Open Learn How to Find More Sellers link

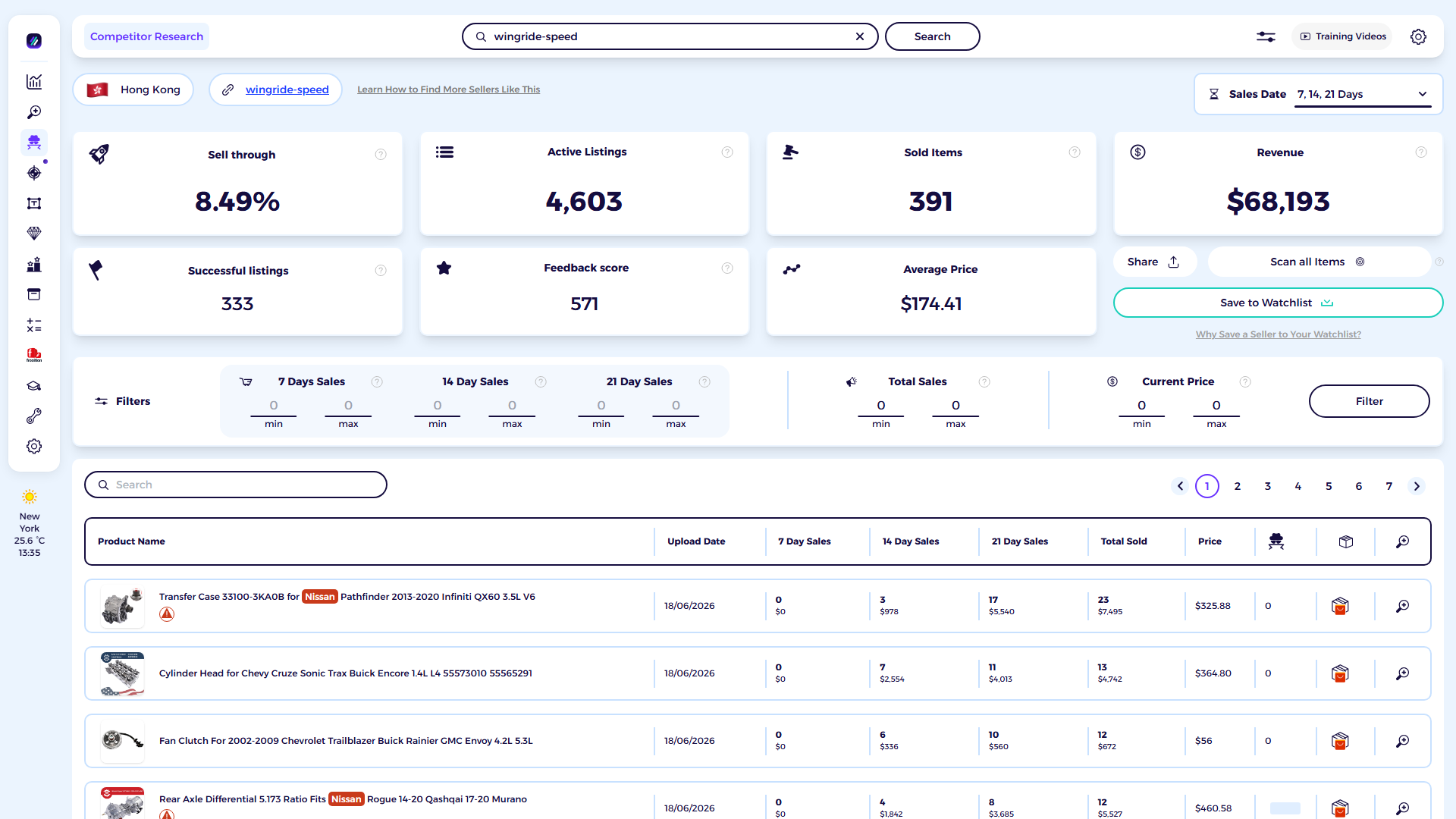pos(449,89)
